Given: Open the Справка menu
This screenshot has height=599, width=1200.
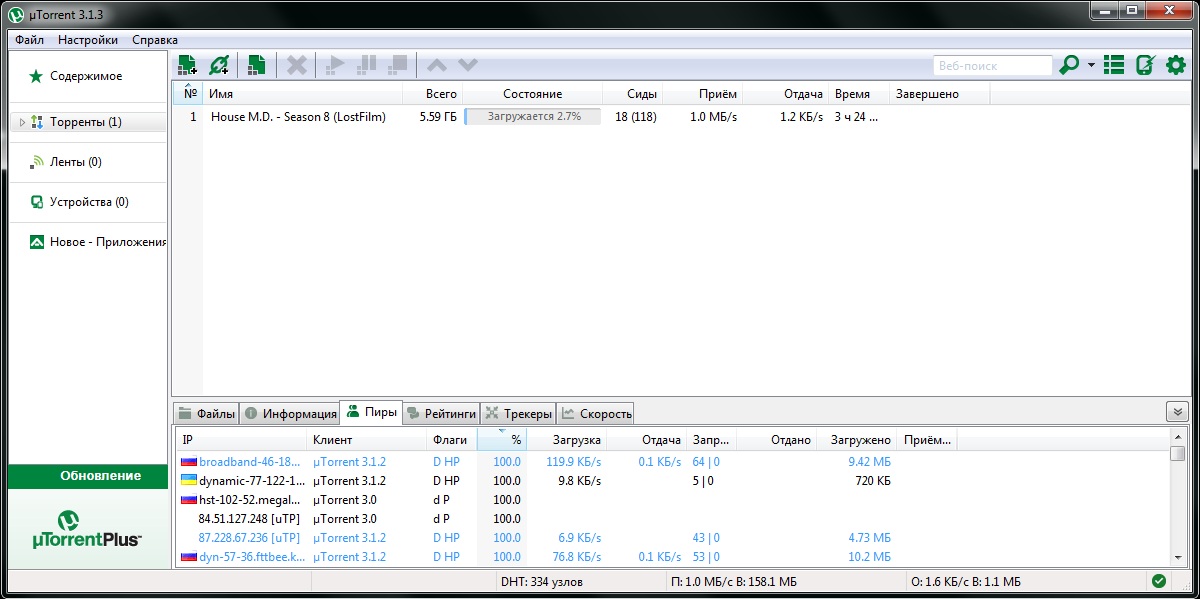Looking at the screenshot, I should click(x=155, y=40).
